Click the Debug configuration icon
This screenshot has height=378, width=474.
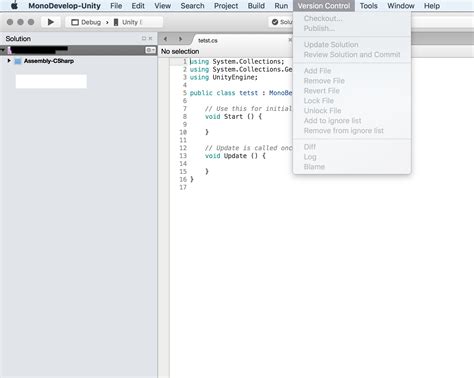click(x=75, y=22)
